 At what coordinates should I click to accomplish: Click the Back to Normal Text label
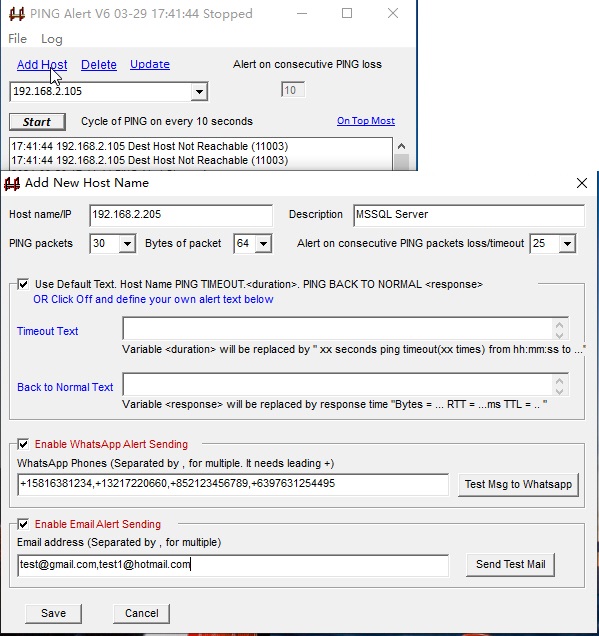pos(65,387)
